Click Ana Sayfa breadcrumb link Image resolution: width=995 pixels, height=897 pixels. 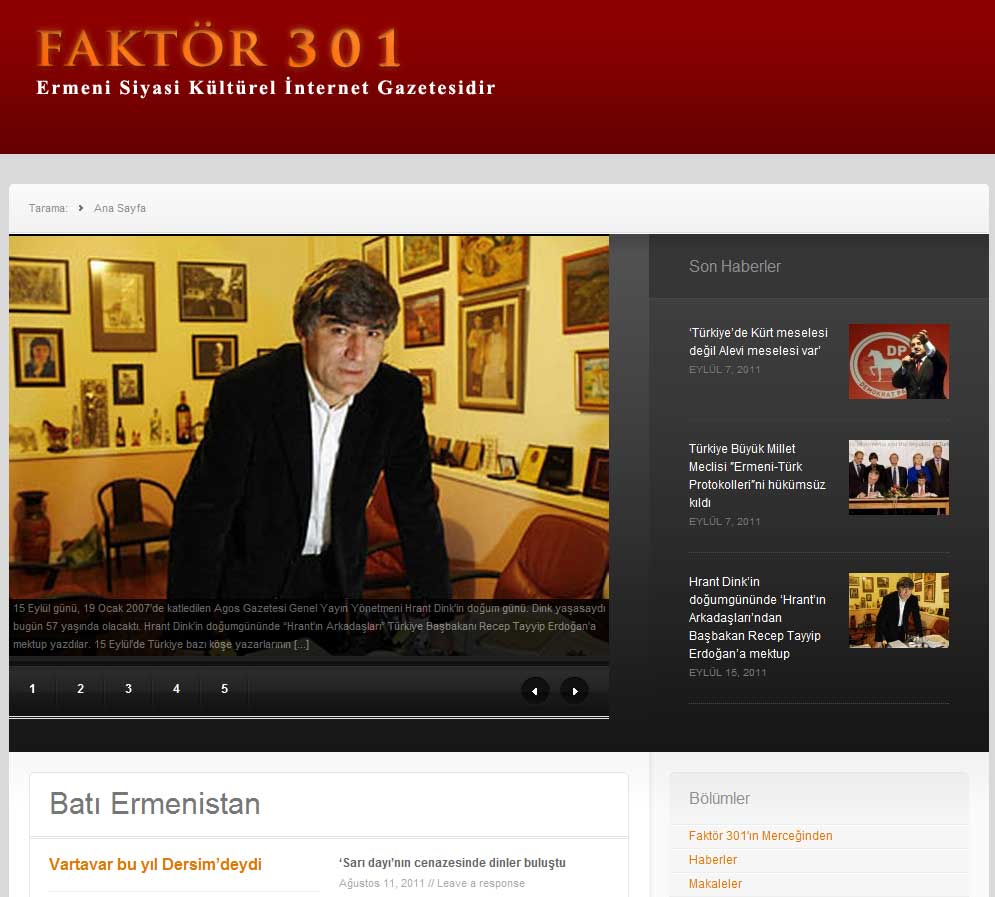click(x=120, y=208)
